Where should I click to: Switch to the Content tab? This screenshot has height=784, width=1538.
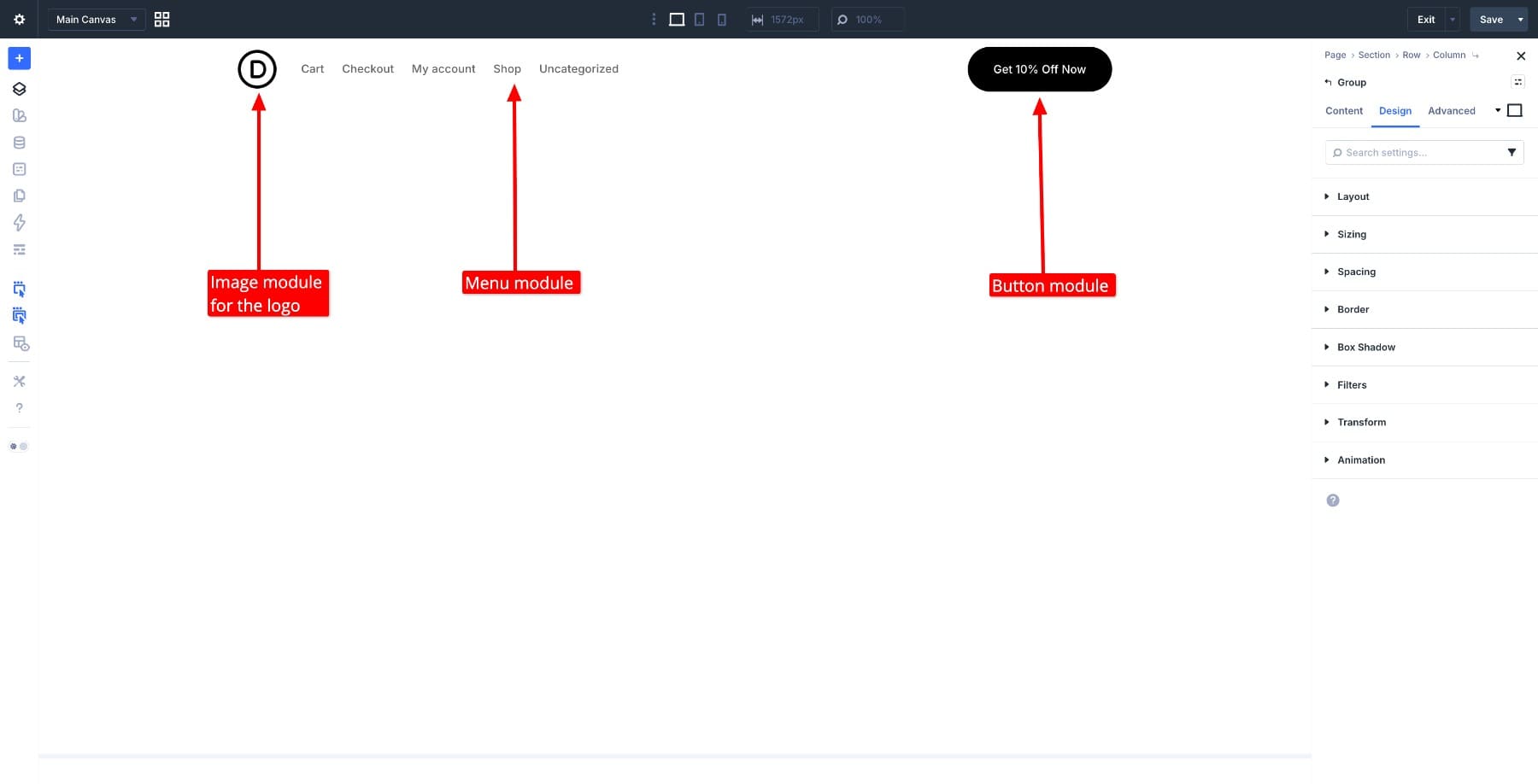(1343, 111)
